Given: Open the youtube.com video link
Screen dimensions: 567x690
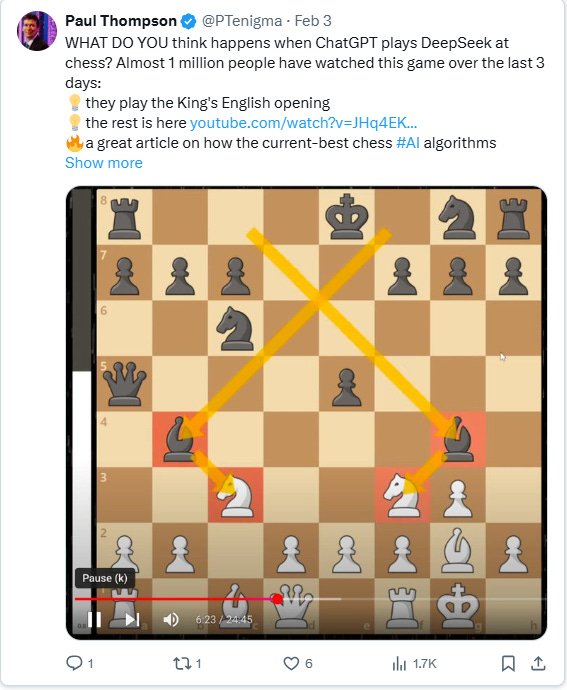Looking at the screenshot, I should 303,123.
